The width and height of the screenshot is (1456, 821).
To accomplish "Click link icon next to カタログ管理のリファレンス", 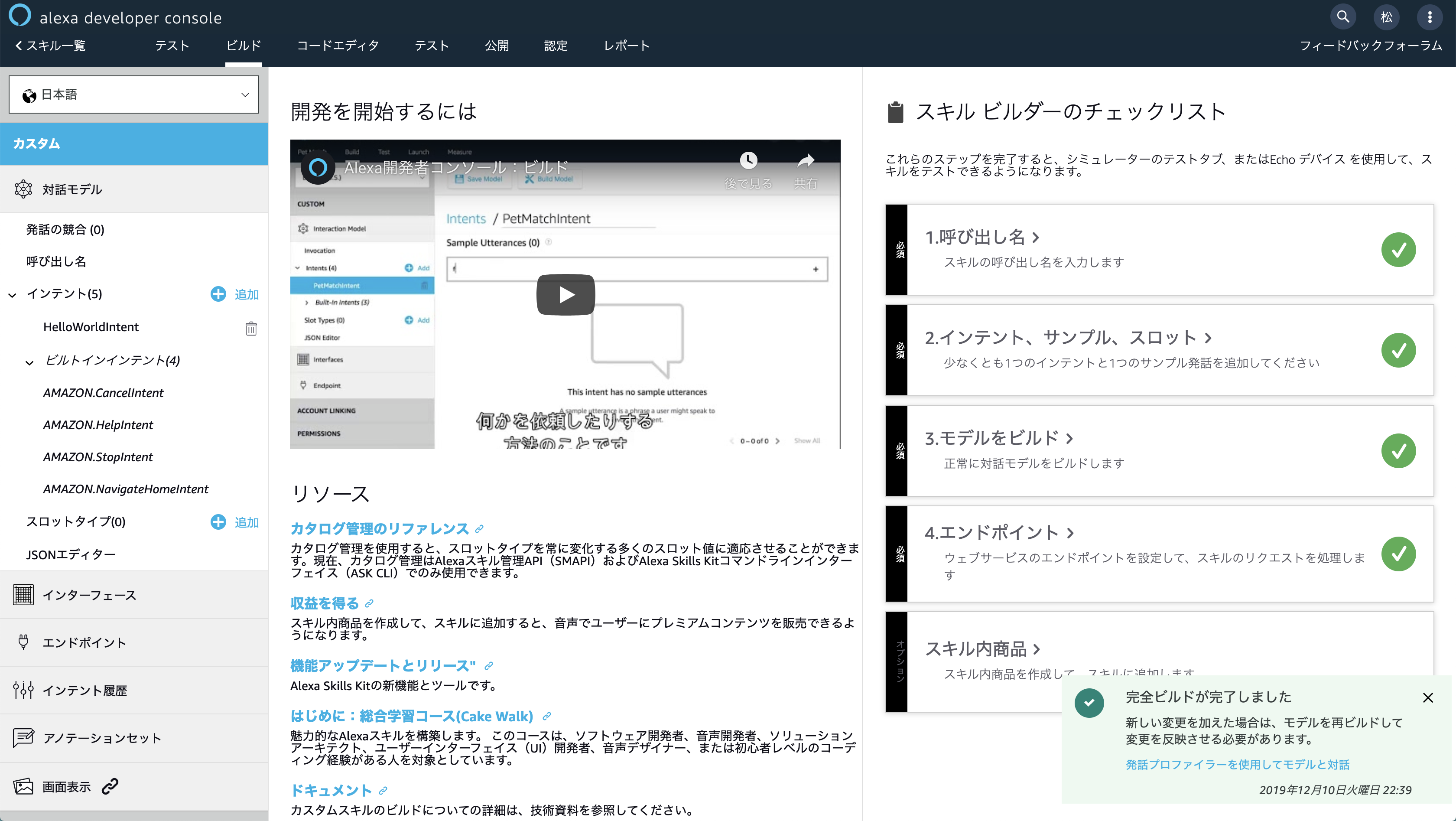I will (x=479, y=529).
